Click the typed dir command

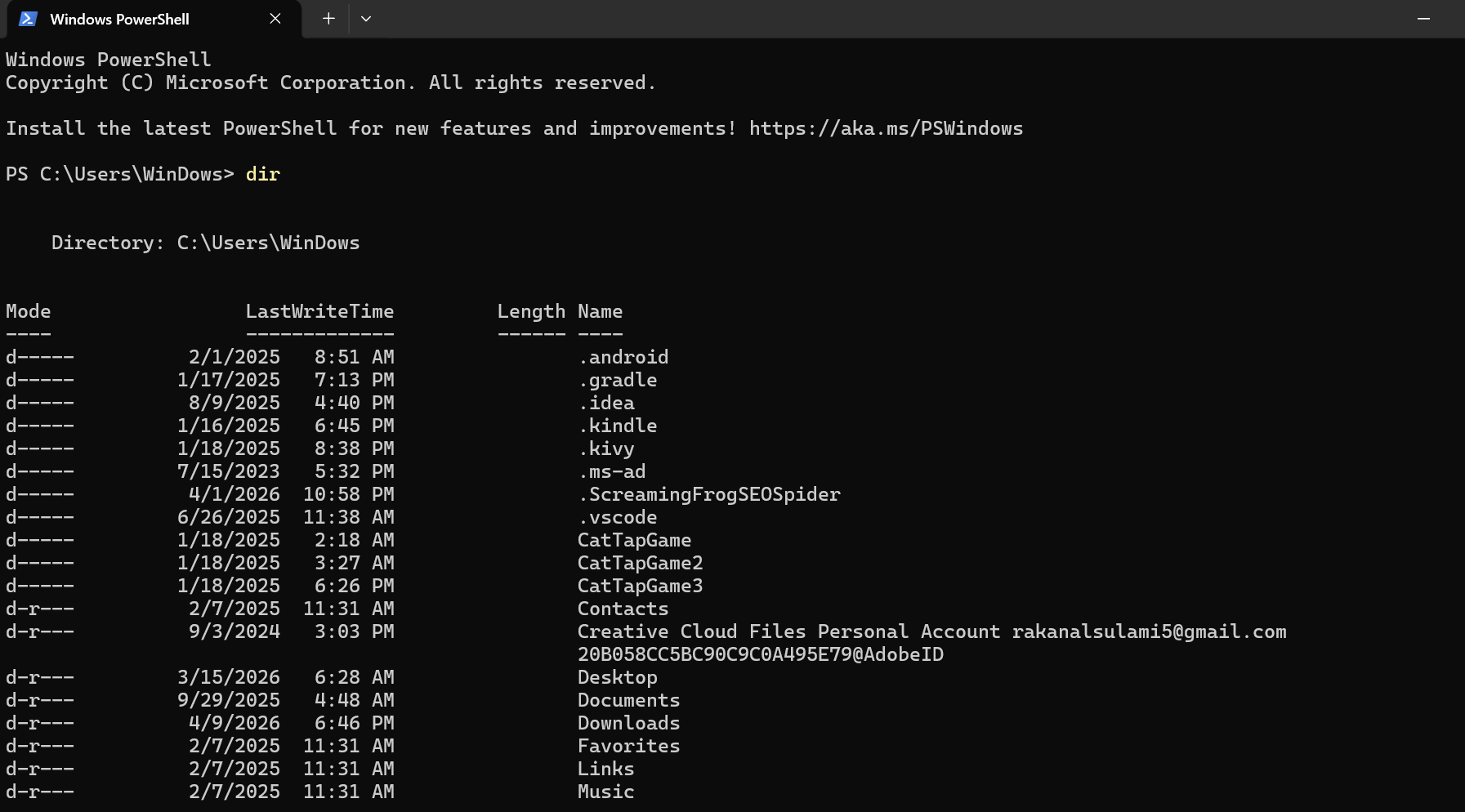point(263,175)
